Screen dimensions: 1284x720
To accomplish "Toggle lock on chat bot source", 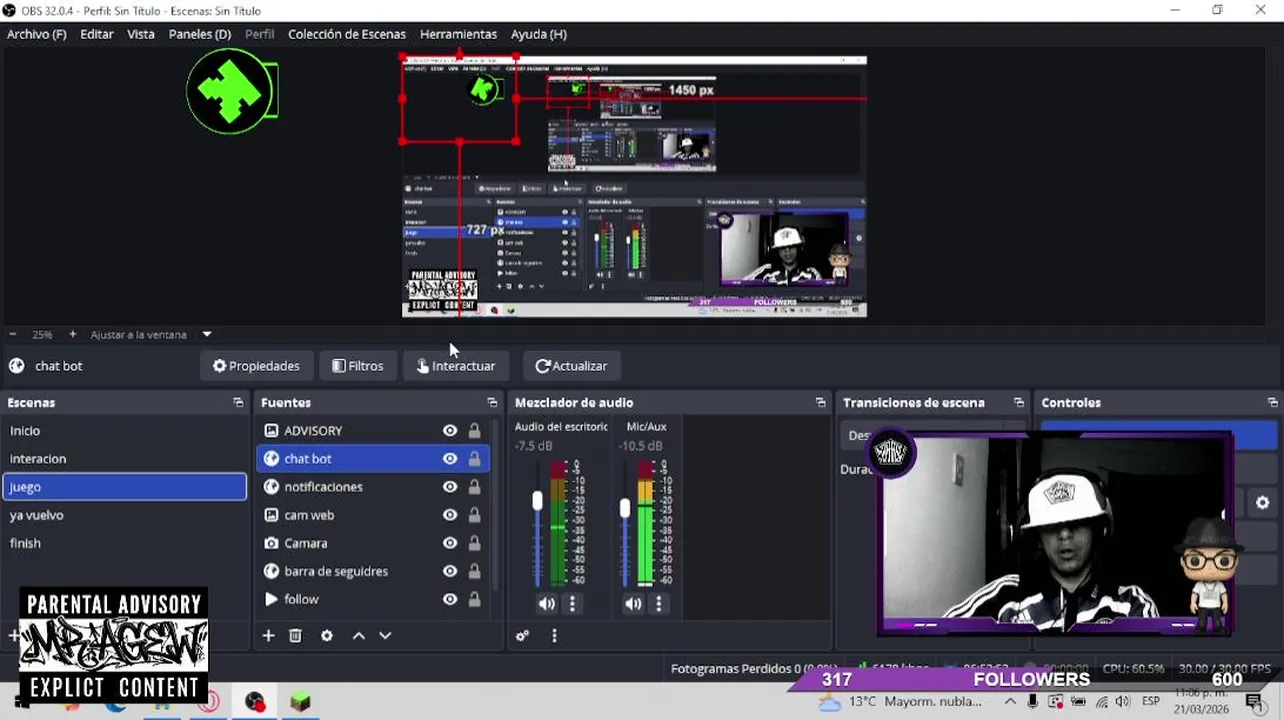I will point(474,458).
